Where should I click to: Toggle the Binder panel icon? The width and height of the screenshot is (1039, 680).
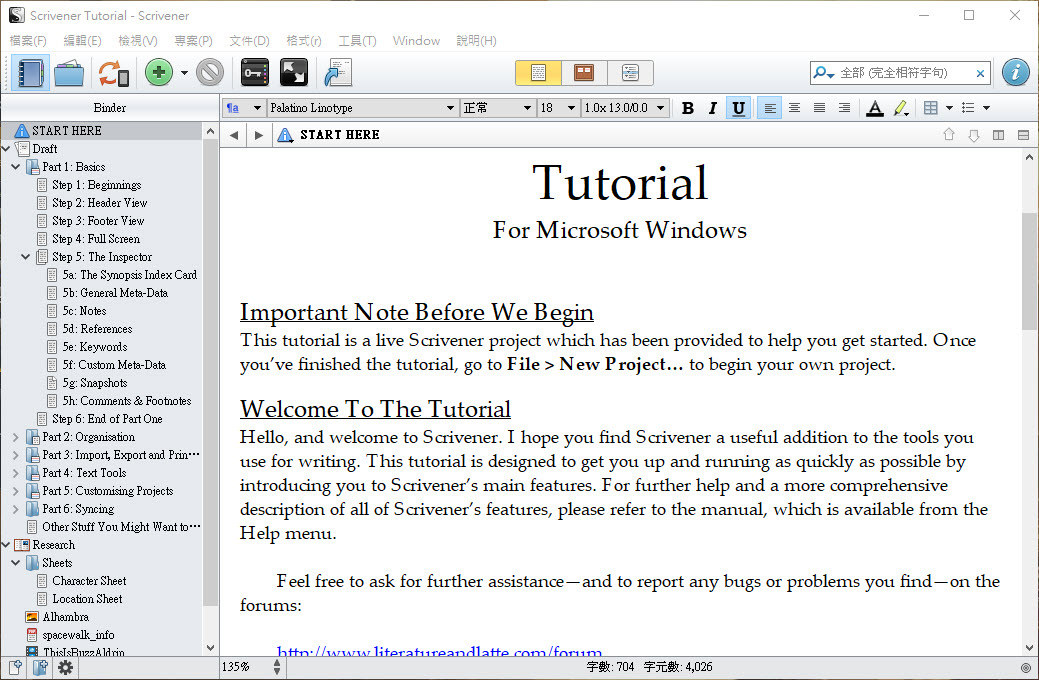tap(30, 73)
